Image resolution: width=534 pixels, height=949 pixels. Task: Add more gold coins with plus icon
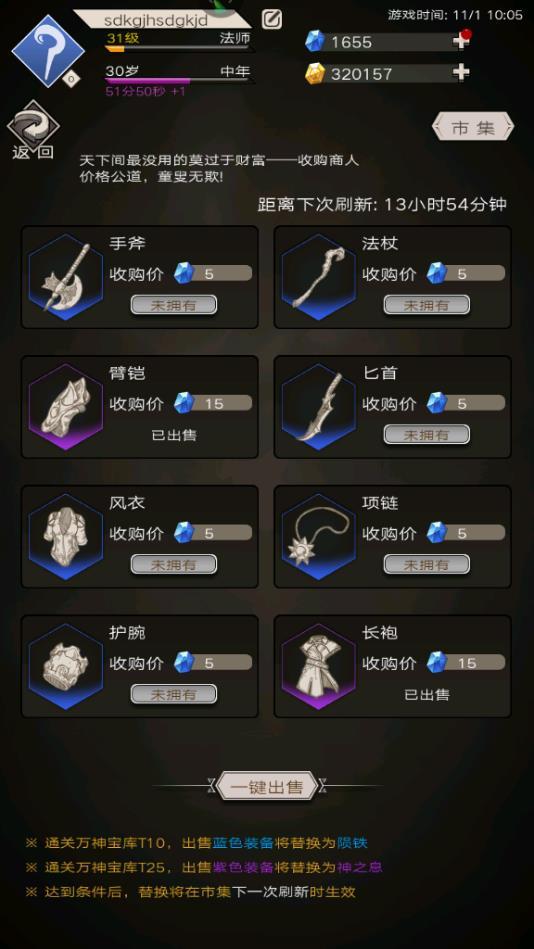tap(461, 73)
